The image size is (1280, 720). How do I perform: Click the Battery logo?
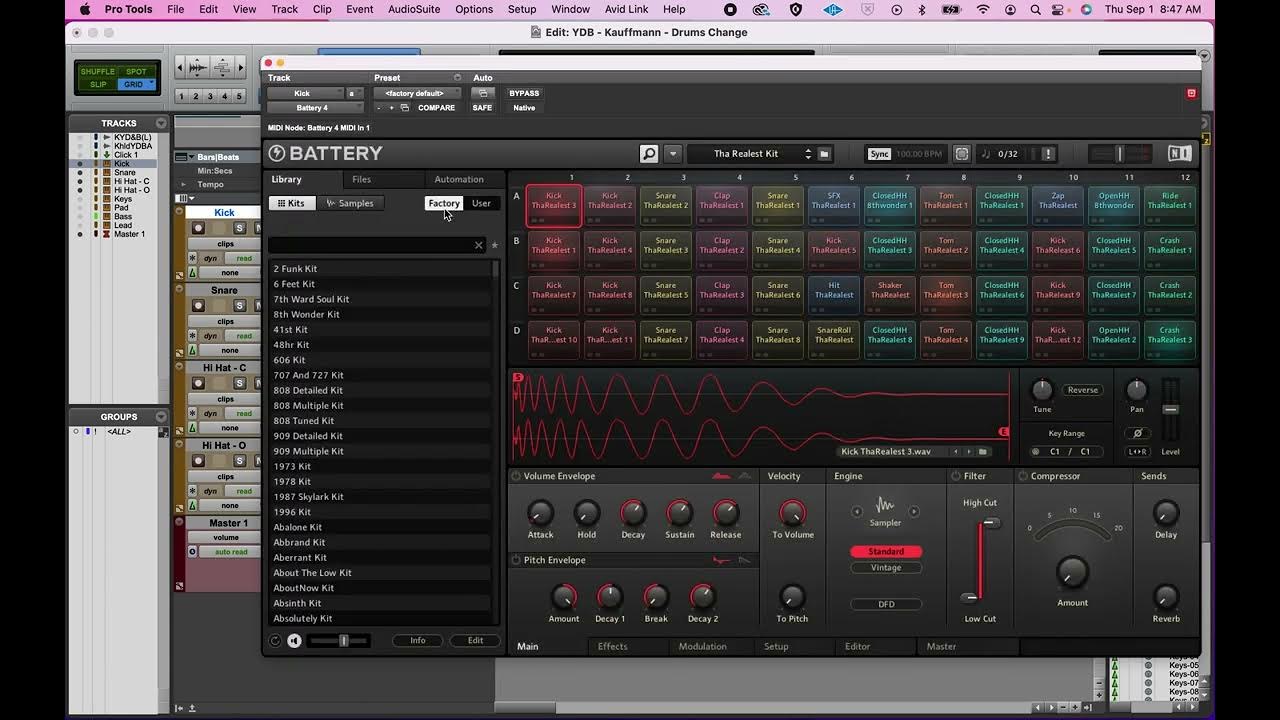326,154
